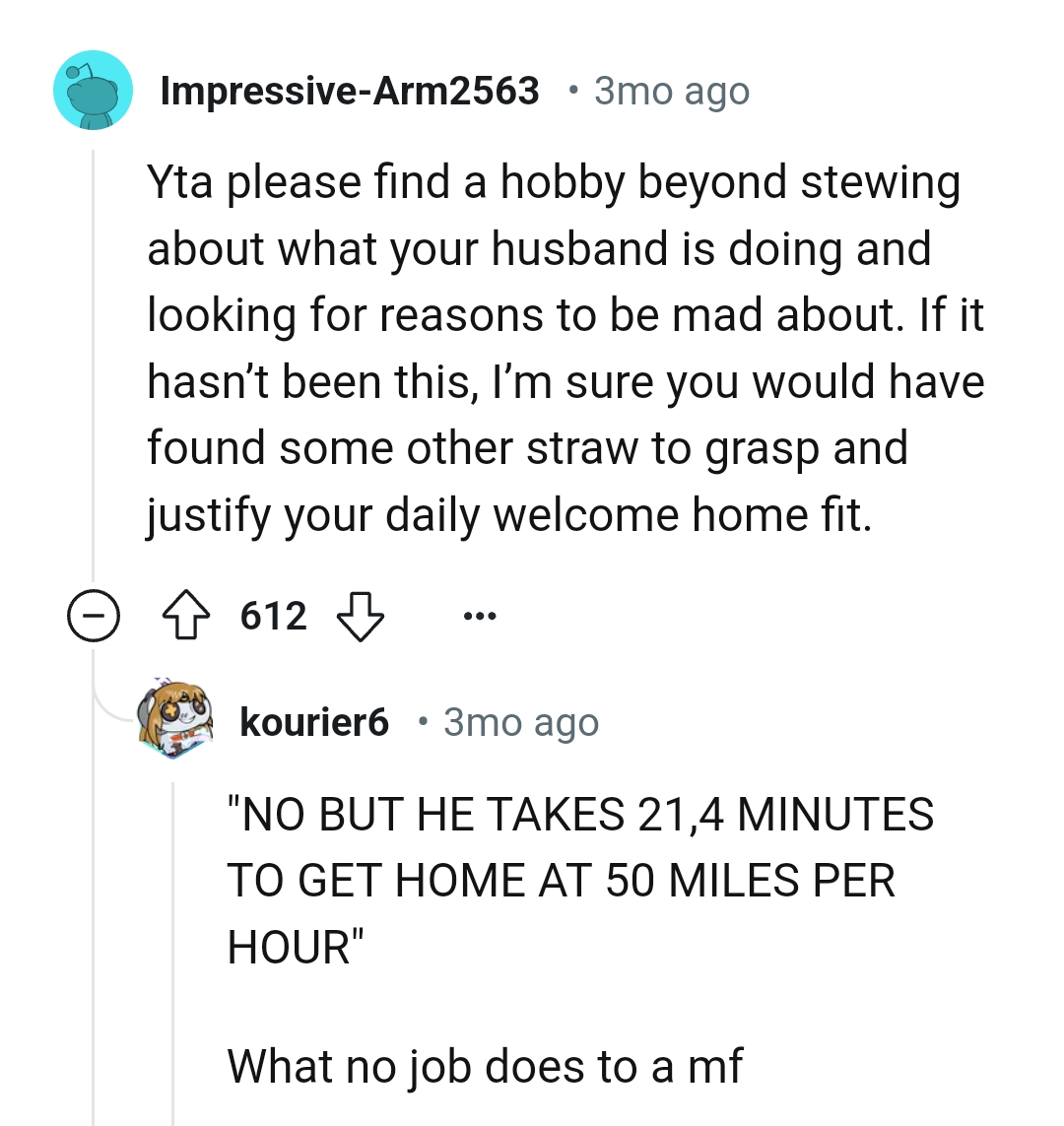The width and height of the screenshot is (1064, 1126).
Task: Collapse replies using the circled minus control
Action: click(94, 616)
